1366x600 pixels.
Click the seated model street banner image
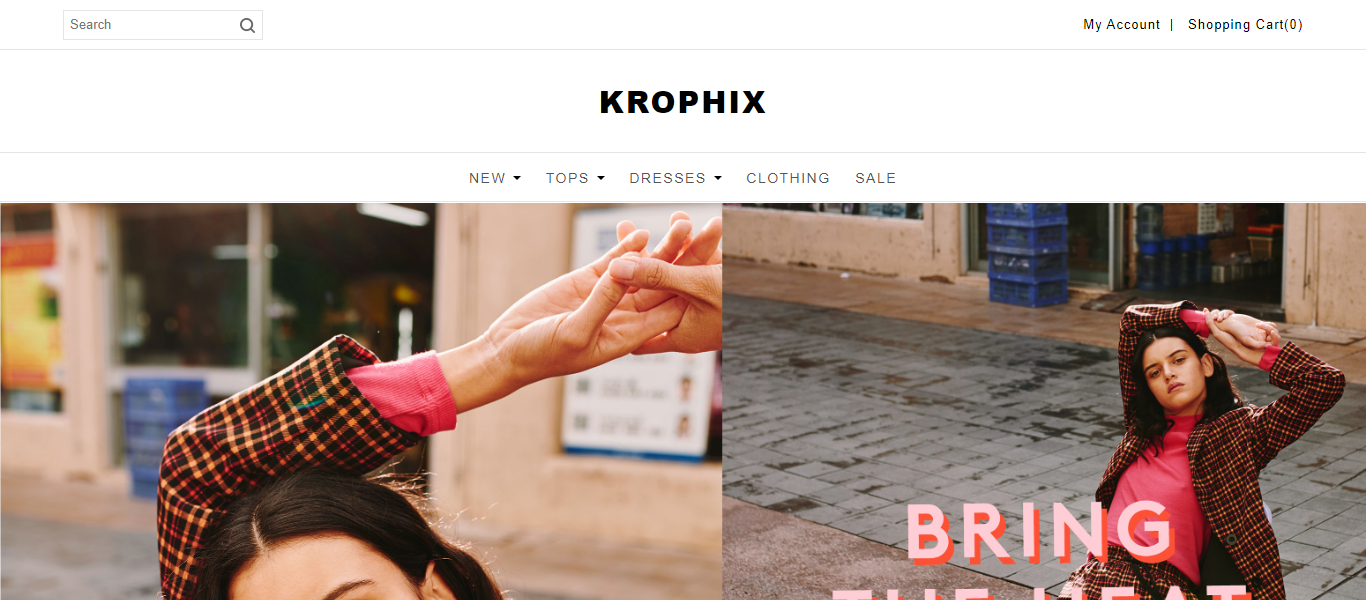click(1044, 402)
